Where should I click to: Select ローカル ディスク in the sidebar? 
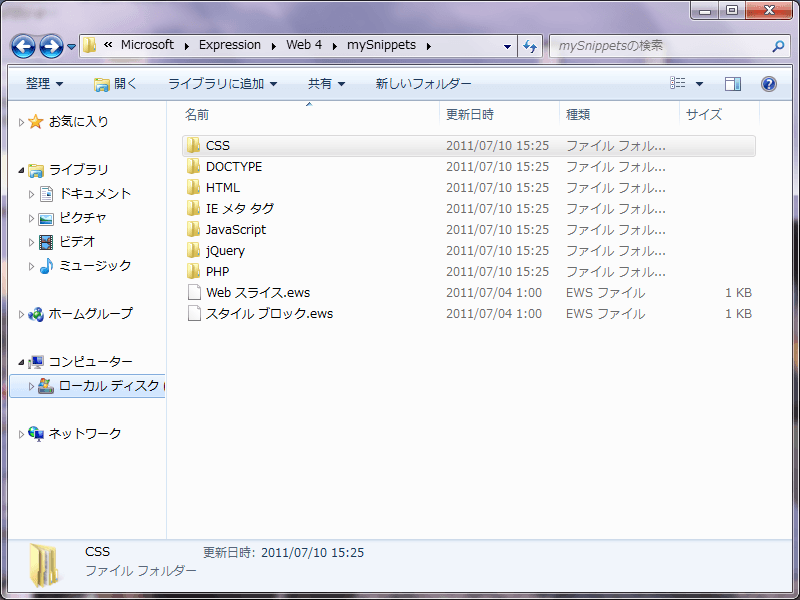[87, 386]
